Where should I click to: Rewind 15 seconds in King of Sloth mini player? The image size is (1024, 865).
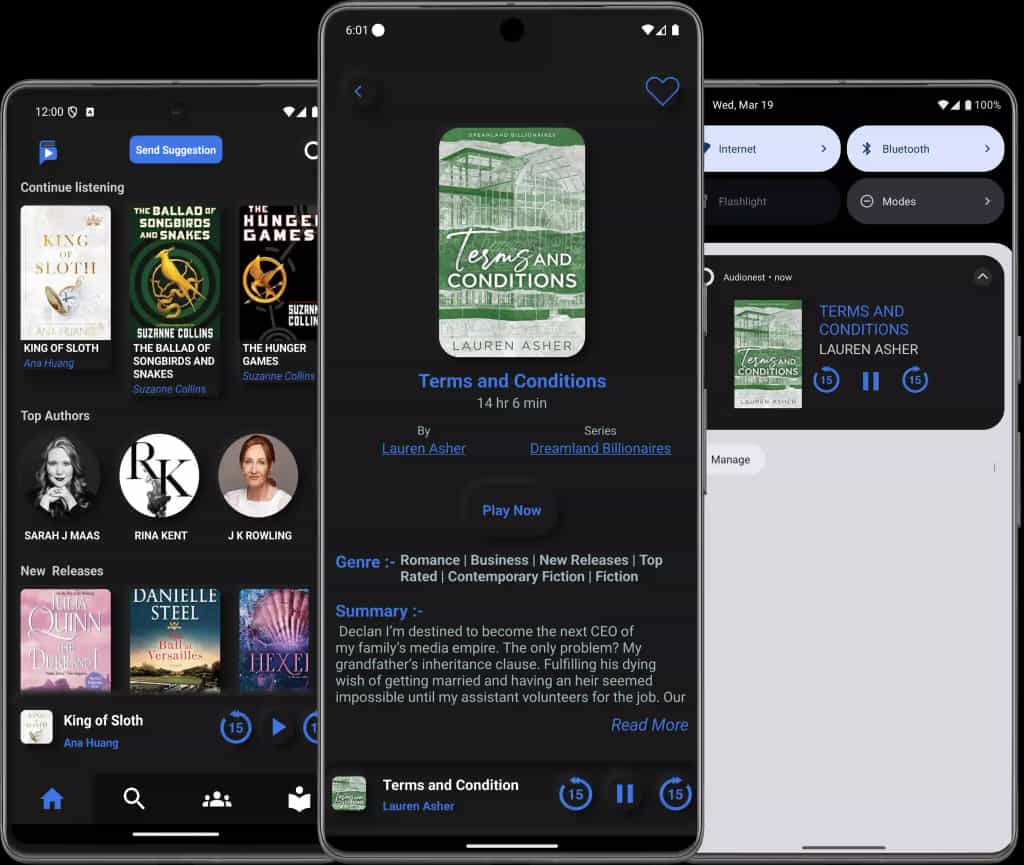pos(236,727)
